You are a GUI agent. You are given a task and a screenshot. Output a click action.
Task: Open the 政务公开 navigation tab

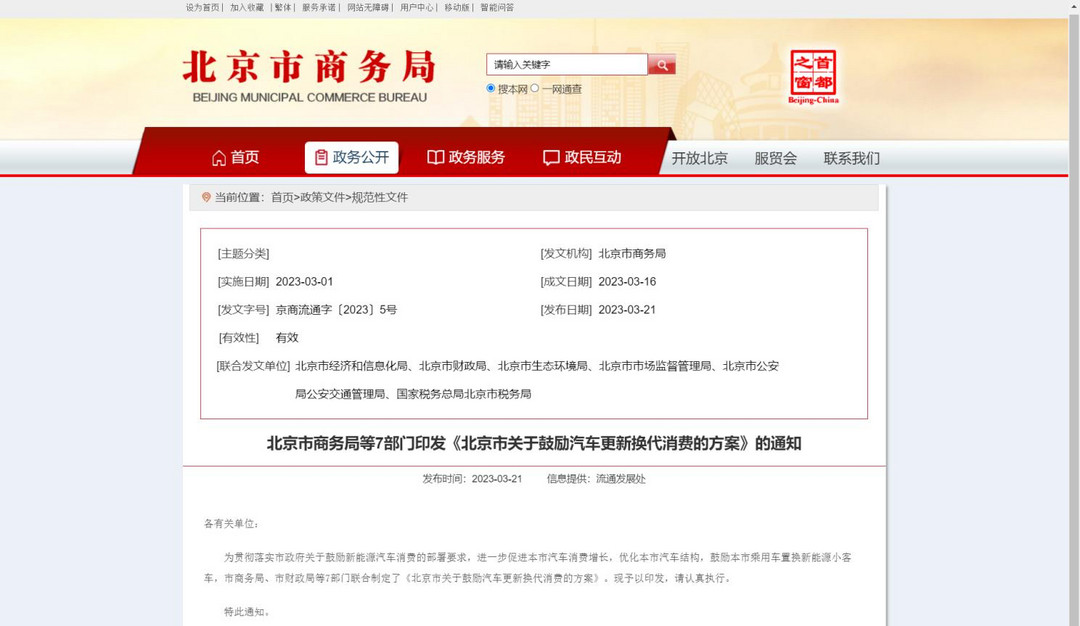click(x=351, y=158)
